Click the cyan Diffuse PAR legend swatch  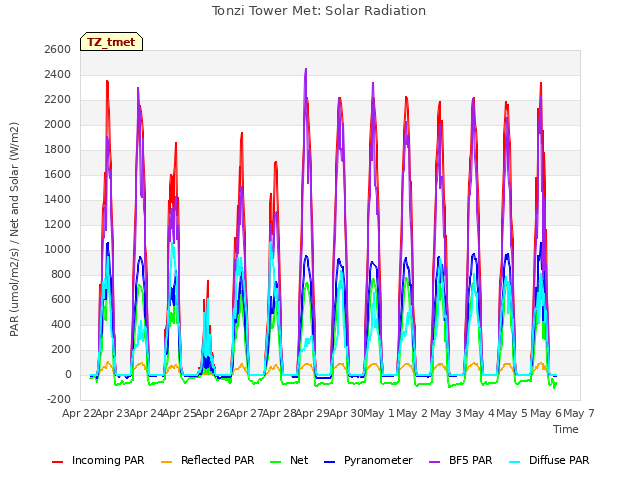pyautogui.click(x=515, y=462)
